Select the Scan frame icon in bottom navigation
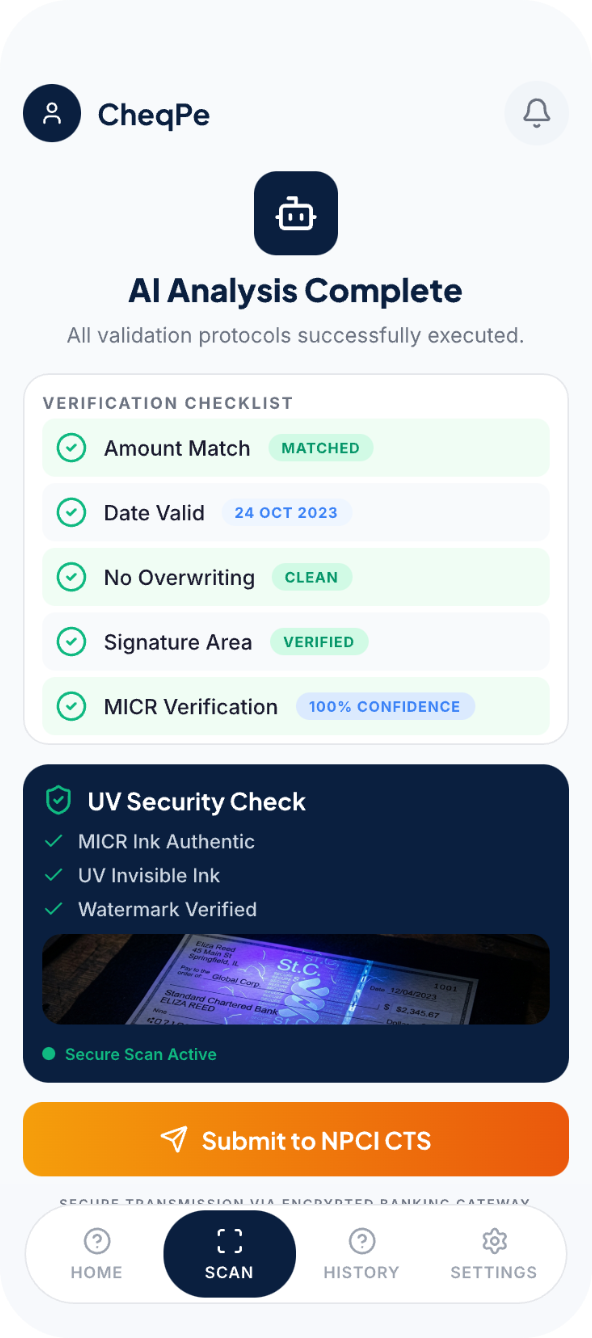592x1338 pixels. [229, 1240]
